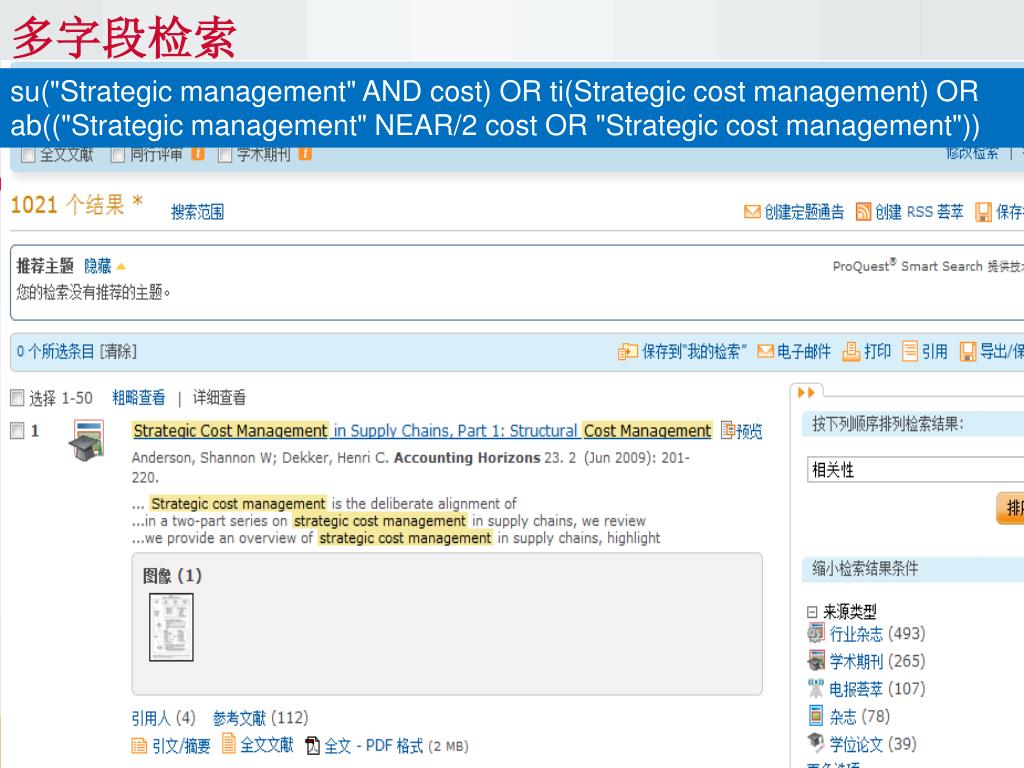1024x768 pixels.
Task: Click the dissertations (学位论文) graduation cap icon
Action: click(816, 743)
